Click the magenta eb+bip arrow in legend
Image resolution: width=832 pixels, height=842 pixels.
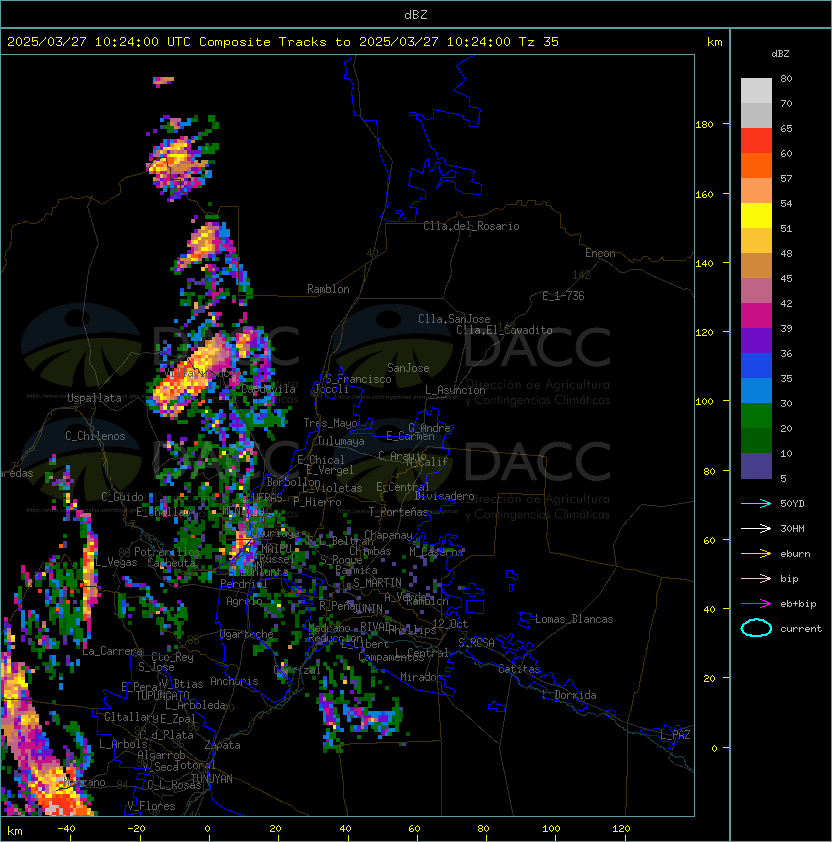[756, 604]
